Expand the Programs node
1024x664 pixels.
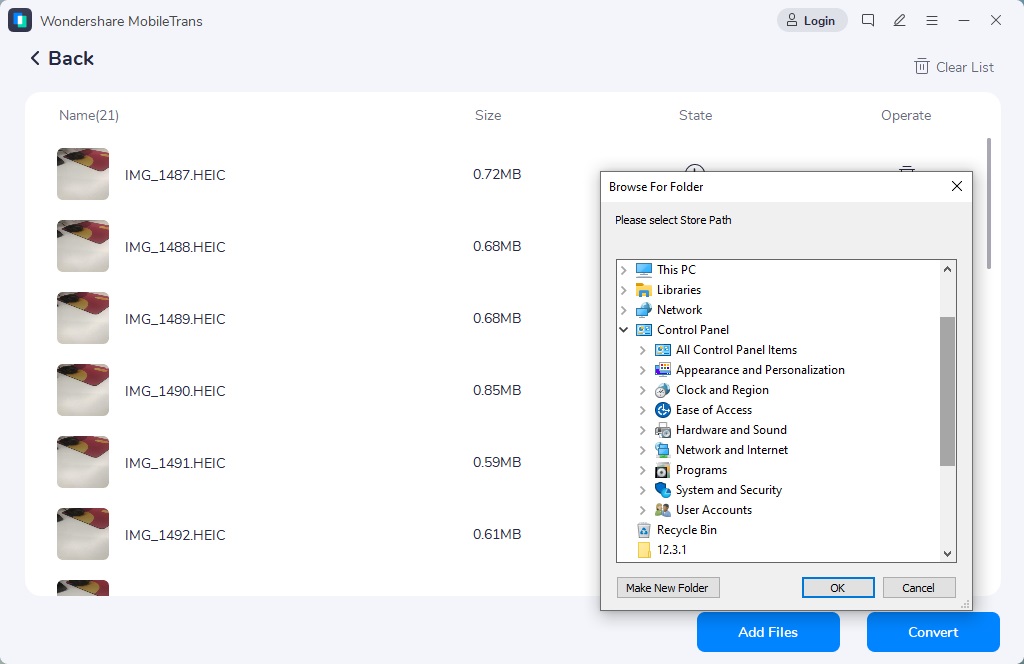pyautogui.click(x=643, y=470)
